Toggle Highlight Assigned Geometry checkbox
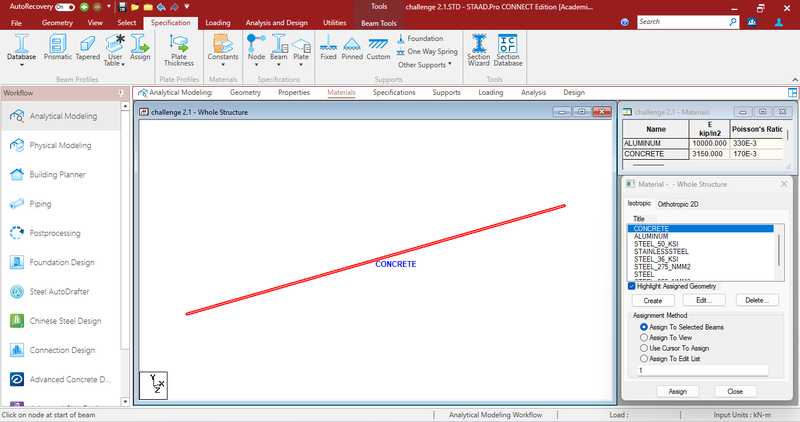The width and height of the screenshot is (800, 422). (x=632, y=286)
